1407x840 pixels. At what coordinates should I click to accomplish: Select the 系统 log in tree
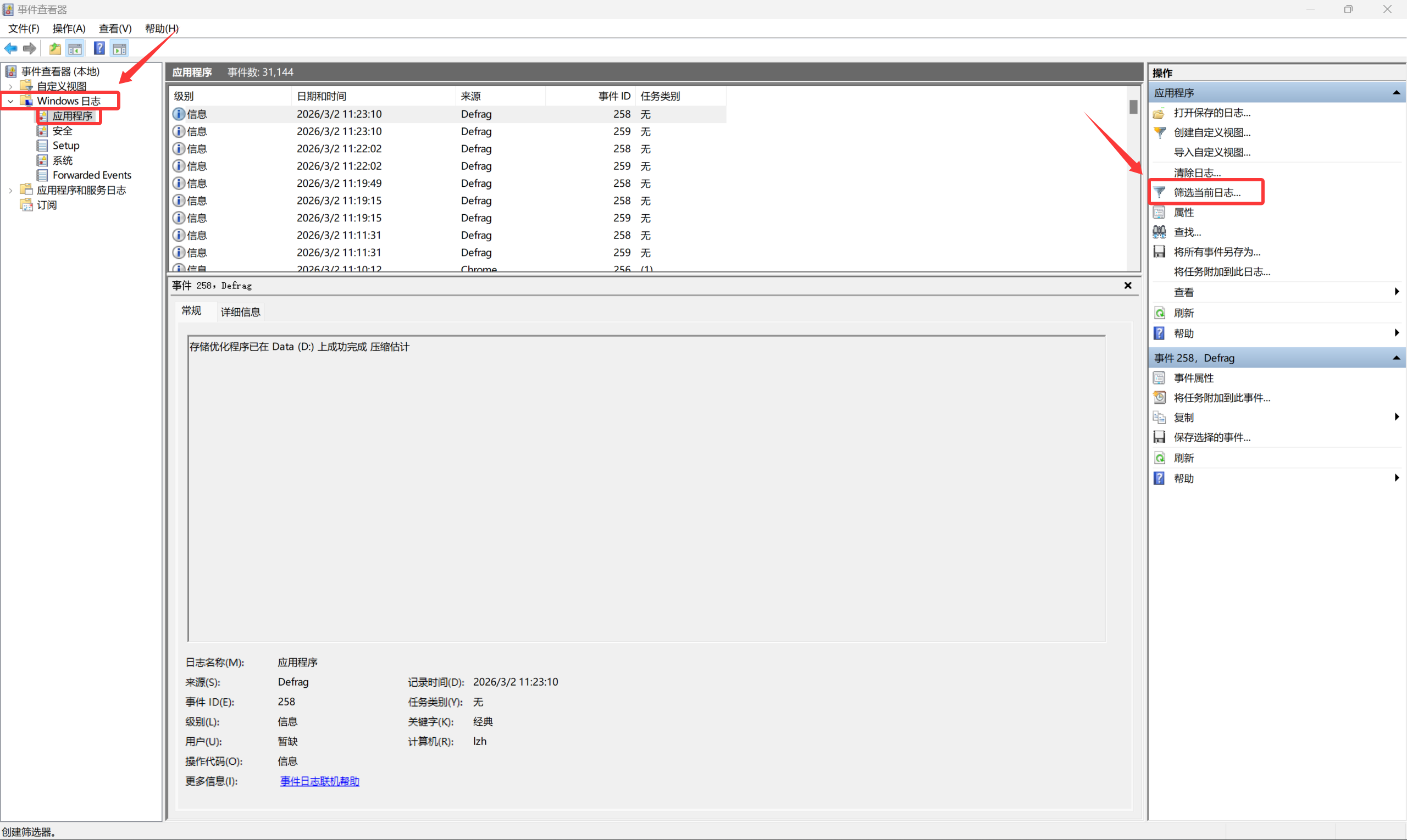[62, 161]
